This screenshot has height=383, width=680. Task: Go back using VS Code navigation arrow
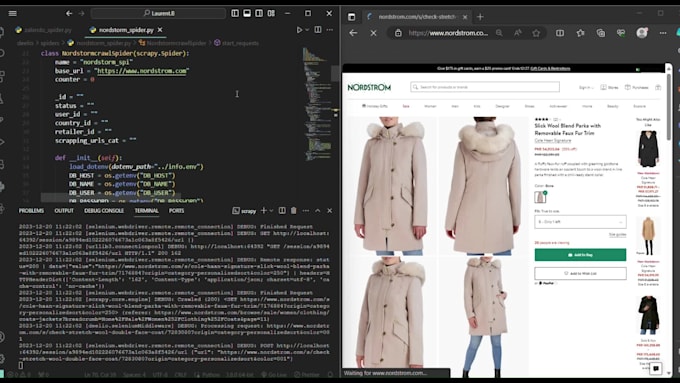pyautogui.click(x=69, y=13)
